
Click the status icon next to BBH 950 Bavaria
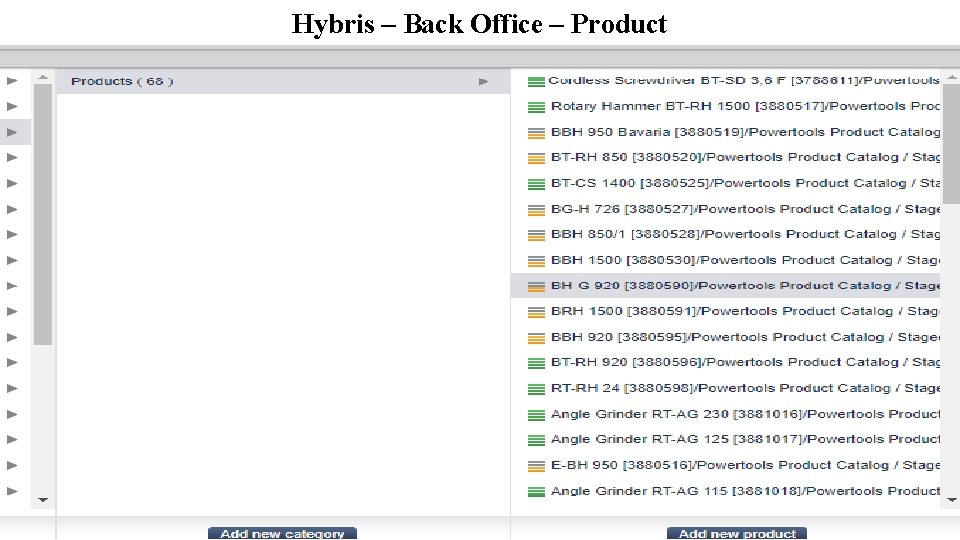tap(536, 133)
